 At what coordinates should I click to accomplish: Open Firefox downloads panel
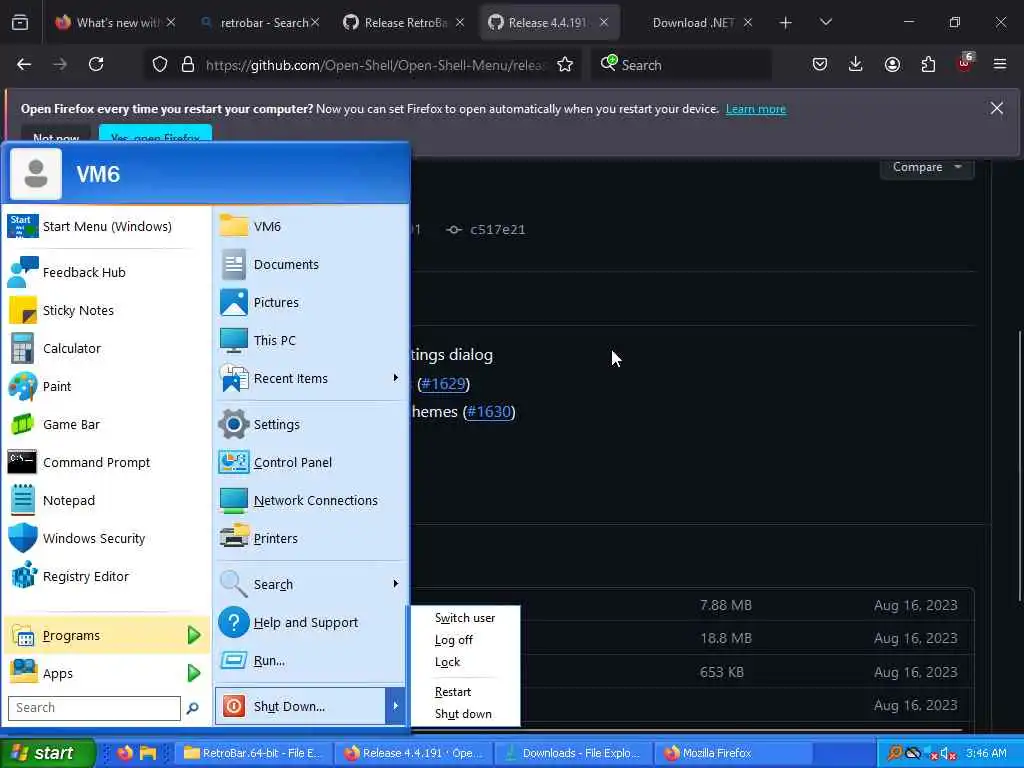[856, 64]
